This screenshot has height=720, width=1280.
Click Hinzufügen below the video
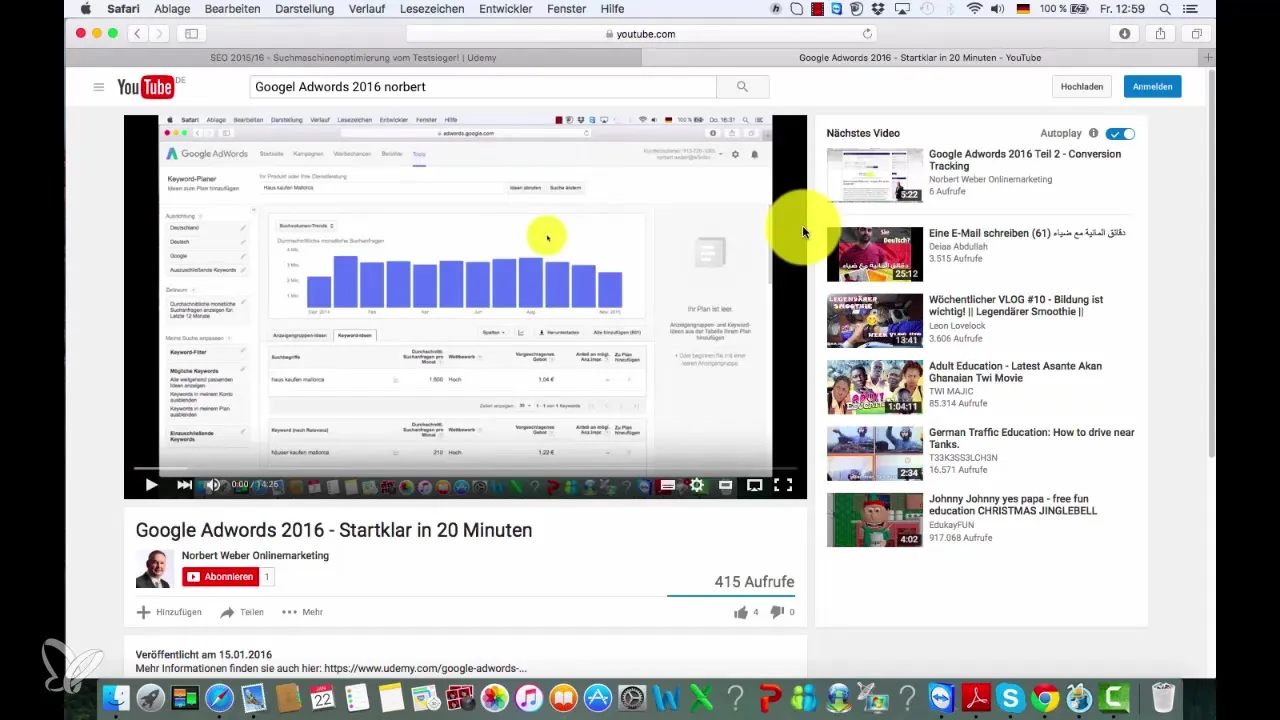169,612
